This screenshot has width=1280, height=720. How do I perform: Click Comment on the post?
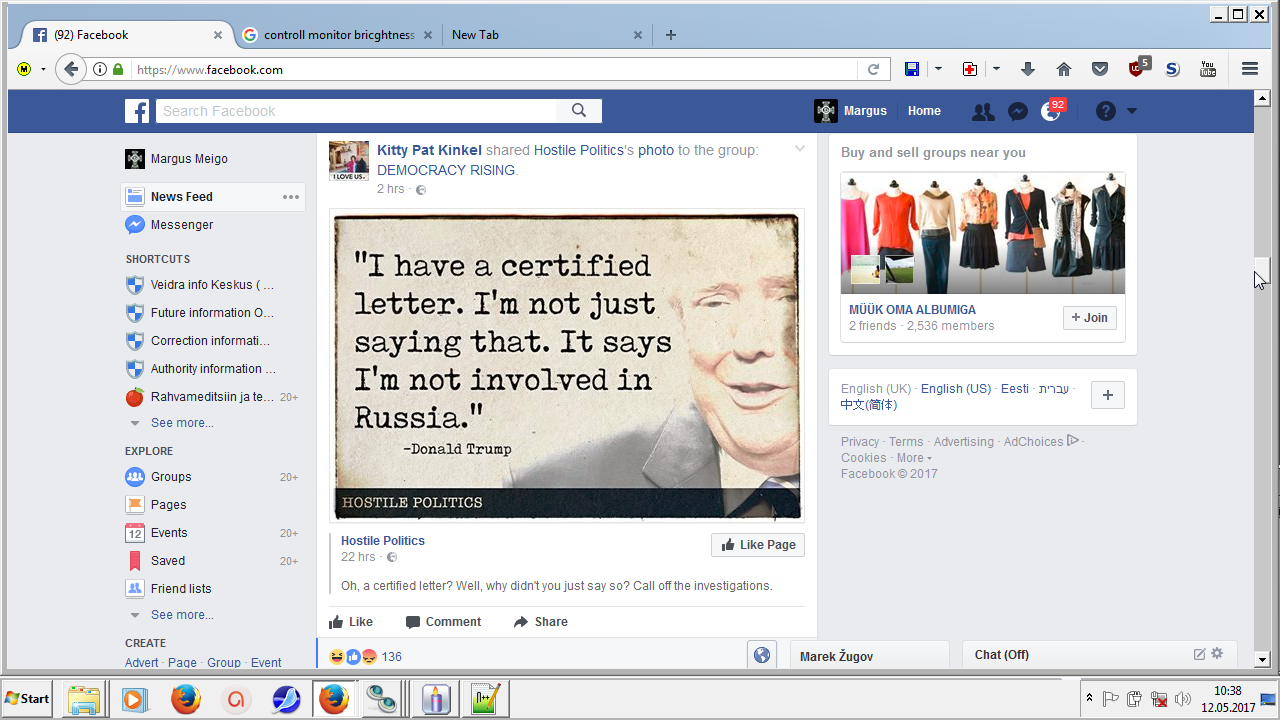[443, 622]
